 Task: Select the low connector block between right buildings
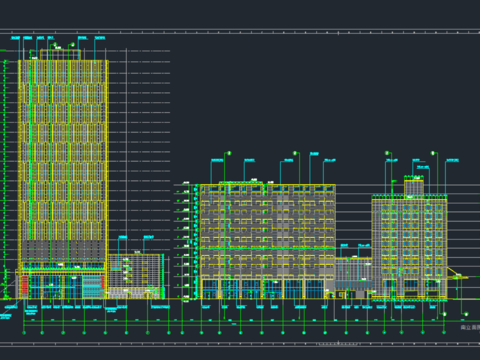(x=354, y=277)
